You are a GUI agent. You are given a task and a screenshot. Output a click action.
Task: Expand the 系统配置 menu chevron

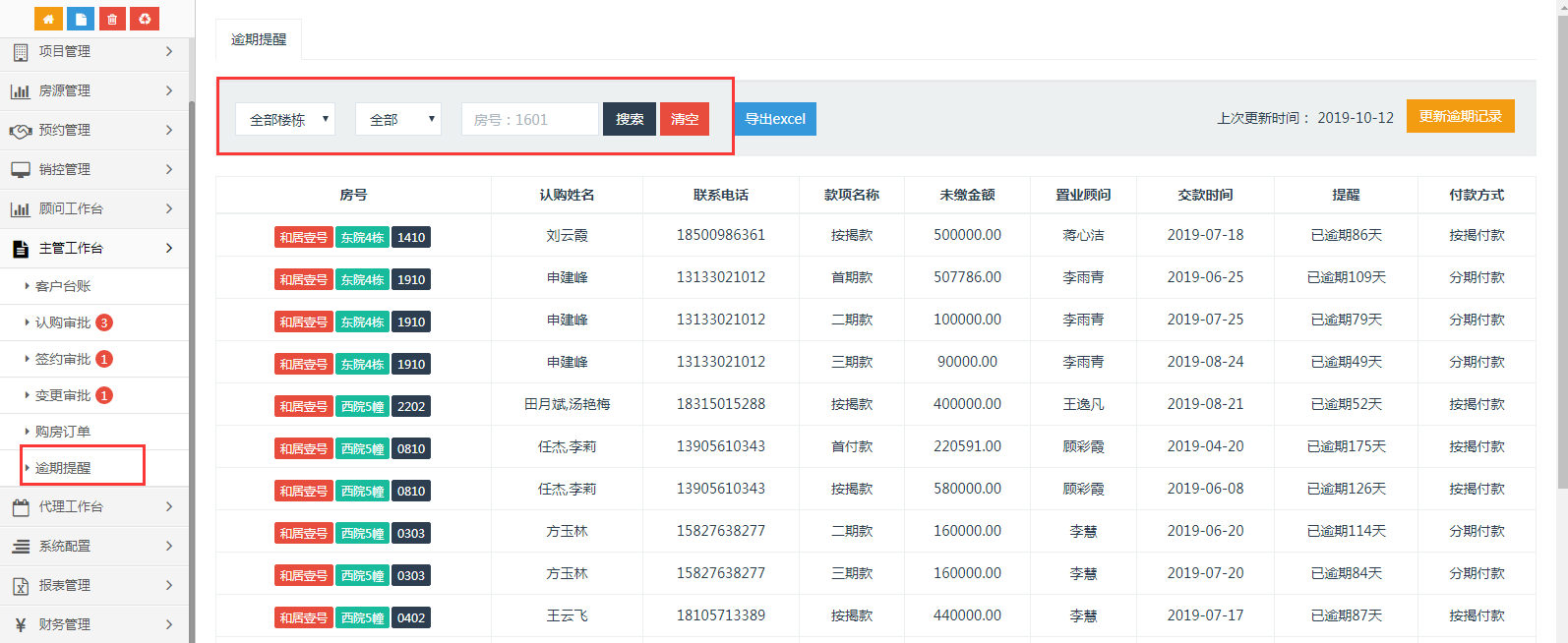pyautogui.click(x=169, y=546)
